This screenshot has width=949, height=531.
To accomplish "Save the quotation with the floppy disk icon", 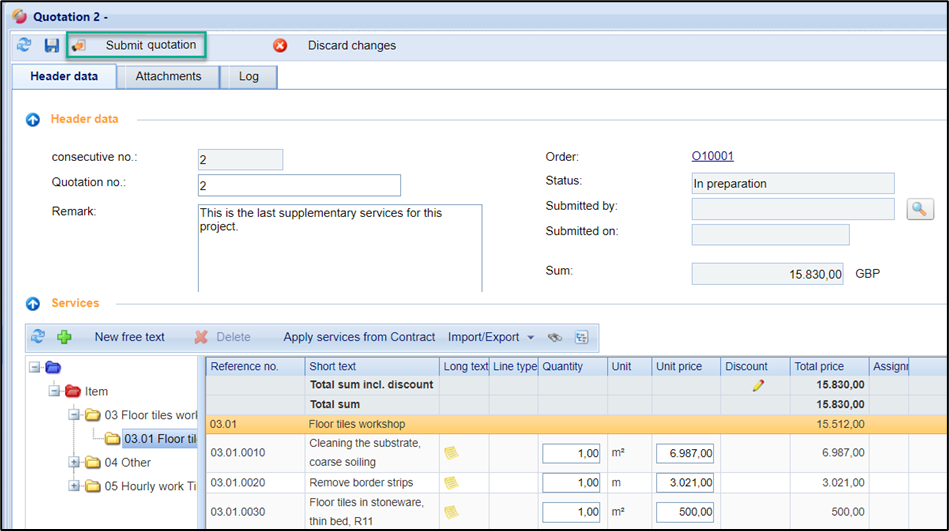I will (52, 45).
